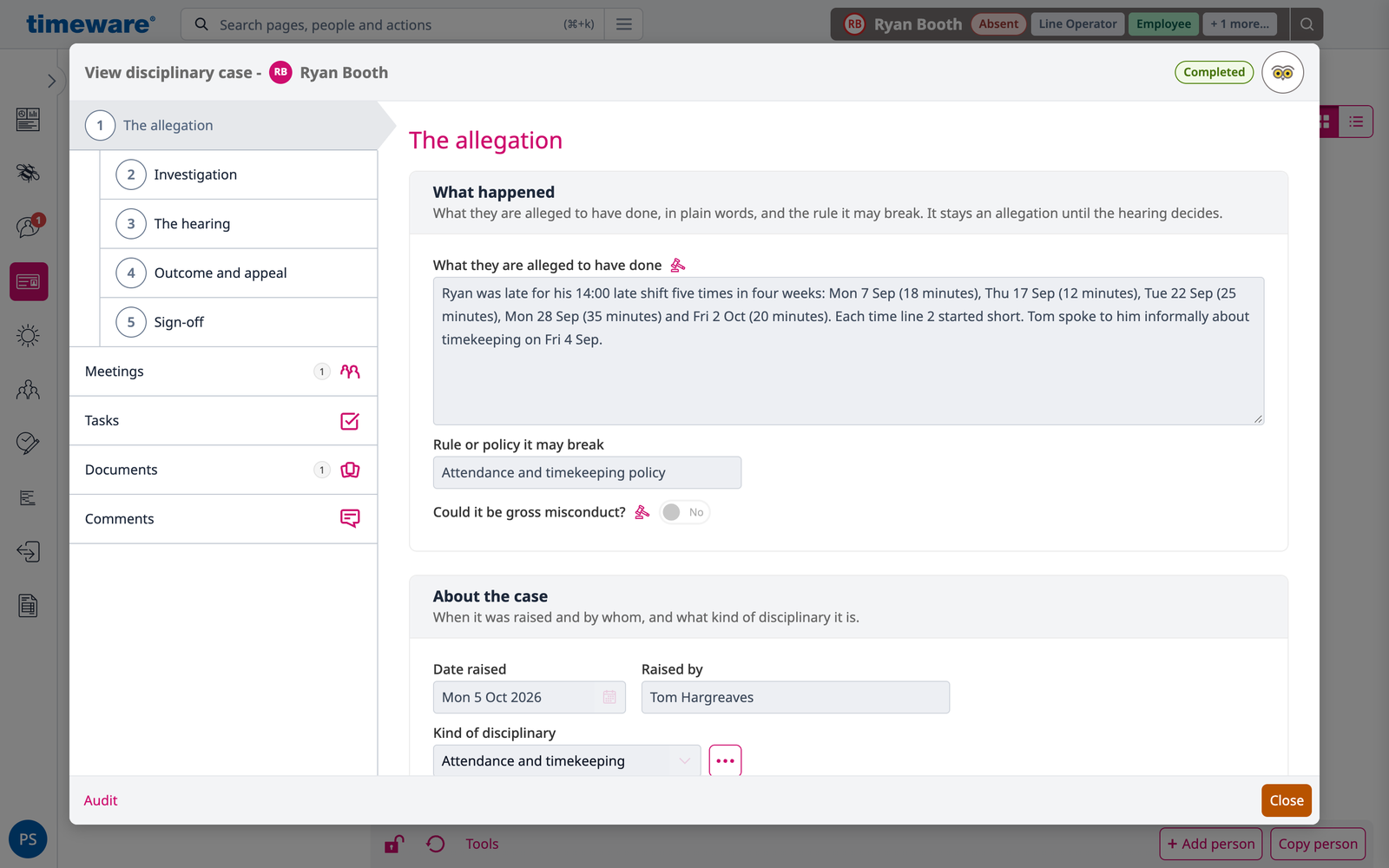The image size is (1389, 868).
Task: Click the search magnifier in top bar
Action: click(201, 24)
